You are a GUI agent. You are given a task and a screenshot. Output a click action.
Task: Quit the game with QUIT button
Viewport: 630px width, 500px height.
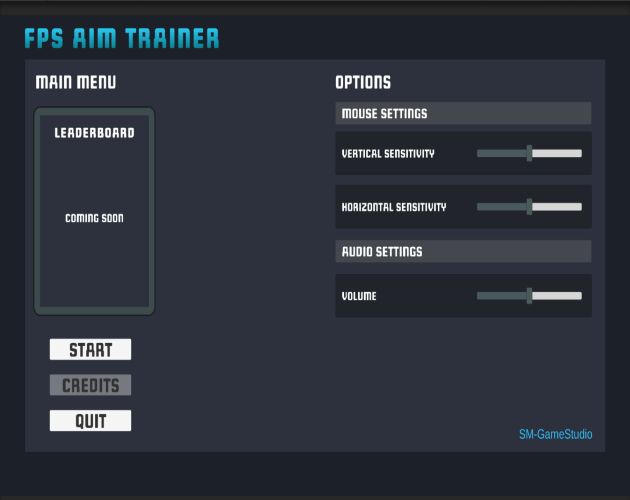[90, 420]
